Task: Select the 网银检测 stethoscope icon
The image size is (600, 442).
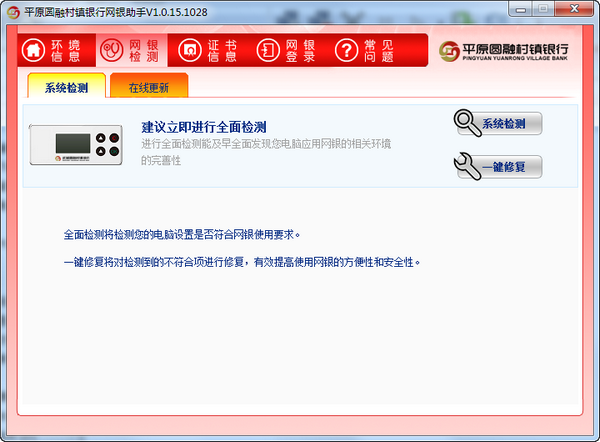Action: 111,50
